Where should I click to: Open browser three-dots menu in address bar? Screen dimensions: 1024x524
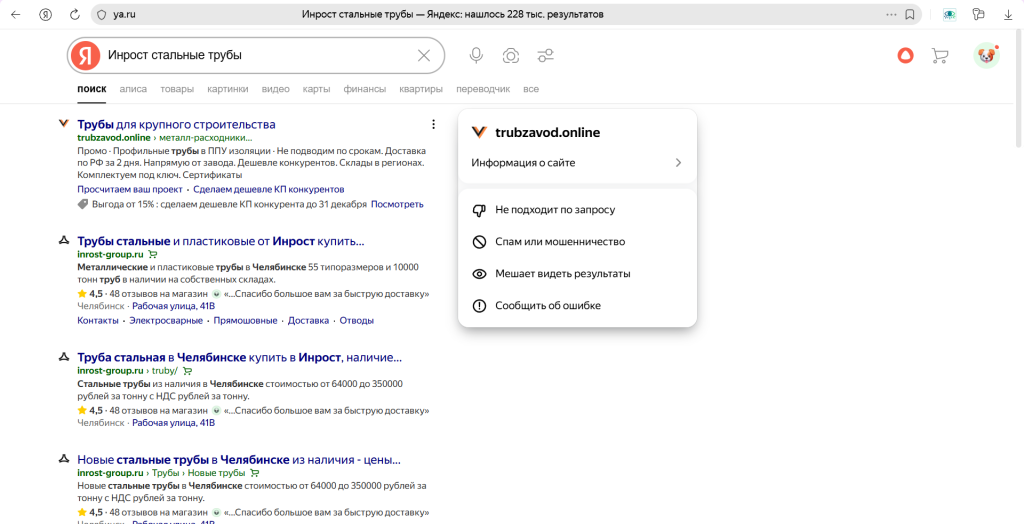891,15
